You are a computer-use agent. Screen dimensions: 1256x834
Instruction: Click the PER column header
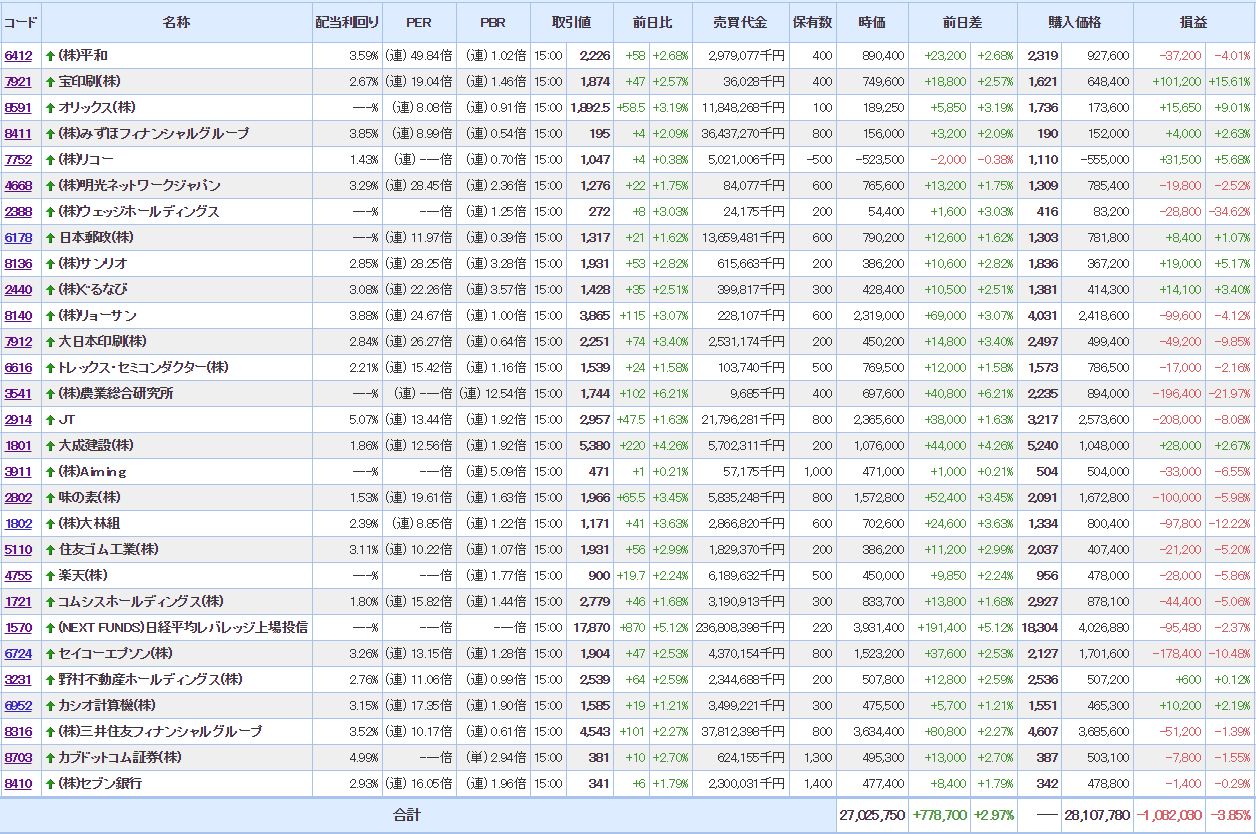pyautogui.click(x=419, y=22)
